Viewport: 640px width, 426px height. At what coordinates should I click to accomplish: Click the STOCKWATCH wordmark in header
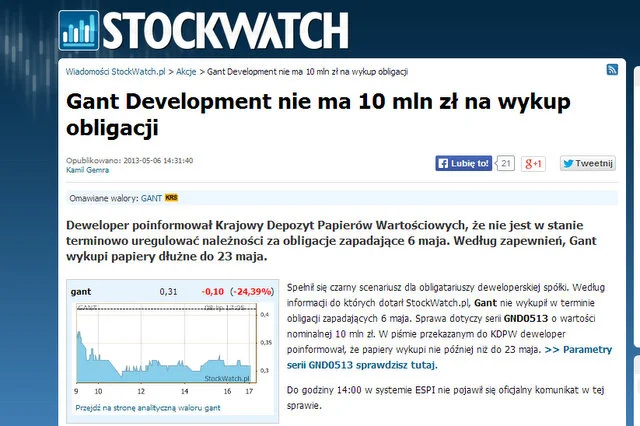pyautogui.click(x=226, y=31)
